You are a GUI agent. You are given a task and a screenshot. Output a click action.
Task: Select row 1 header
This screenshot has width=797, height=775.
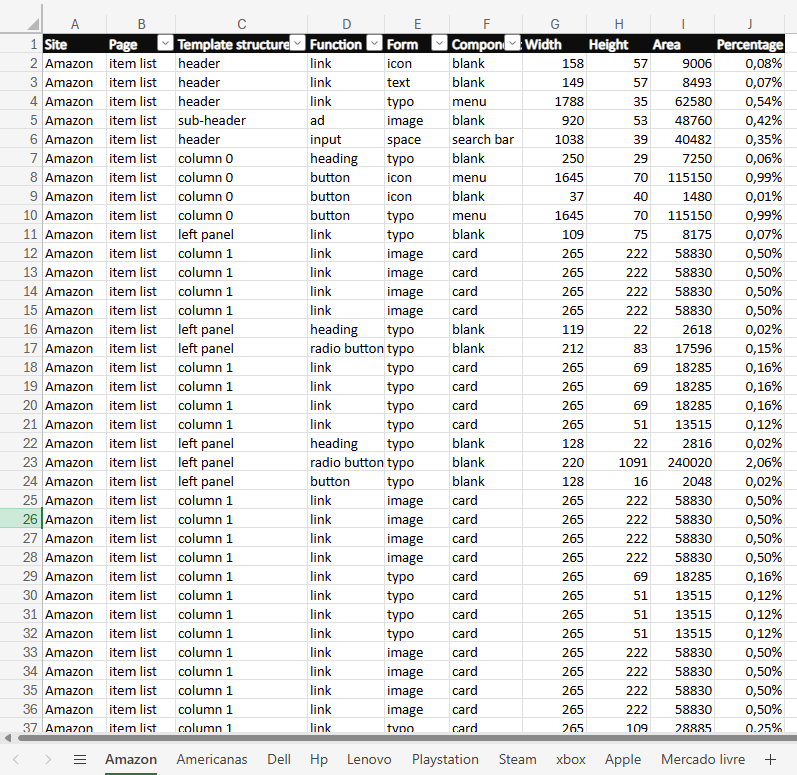[x=20, y=44]
